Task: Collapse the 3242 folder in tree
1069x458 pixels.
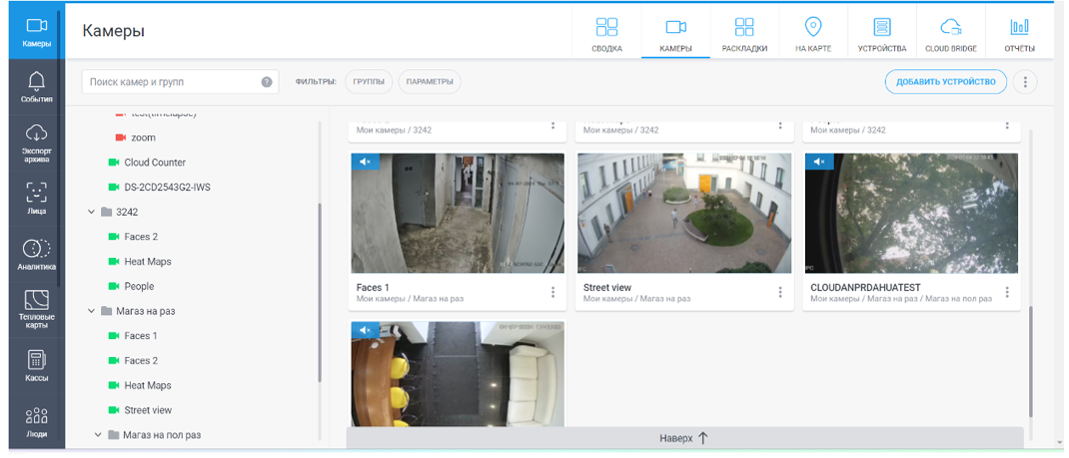Action: [92, 212]
